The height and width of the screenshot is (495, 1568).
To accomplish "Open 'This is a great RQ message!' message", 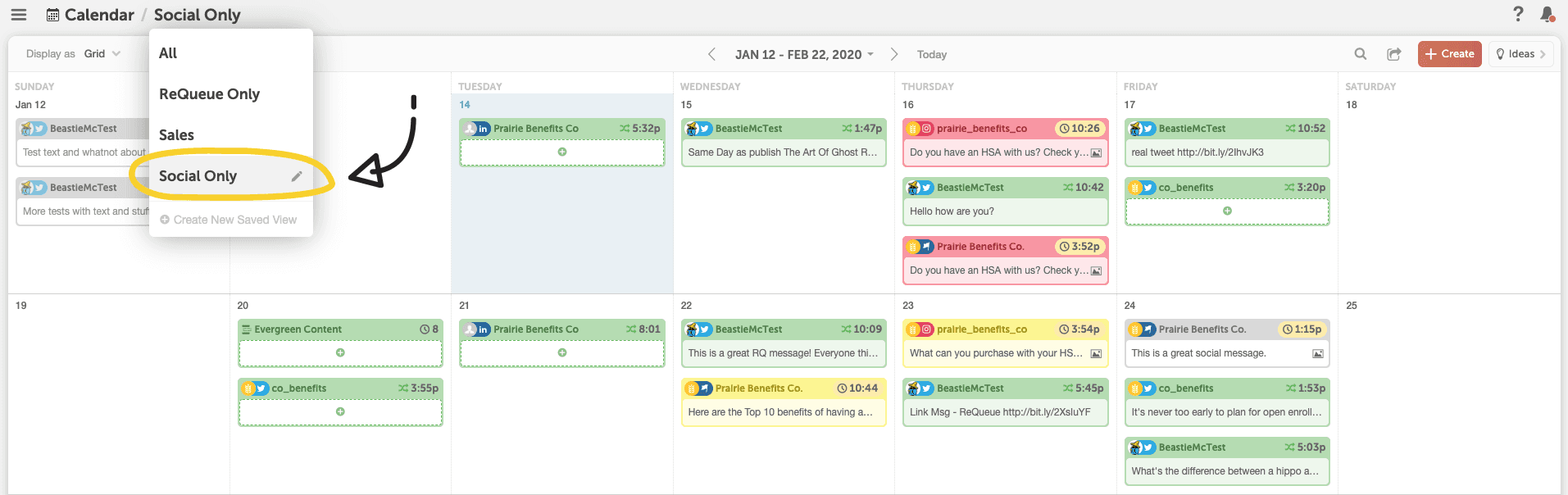I will pos(783,353).
